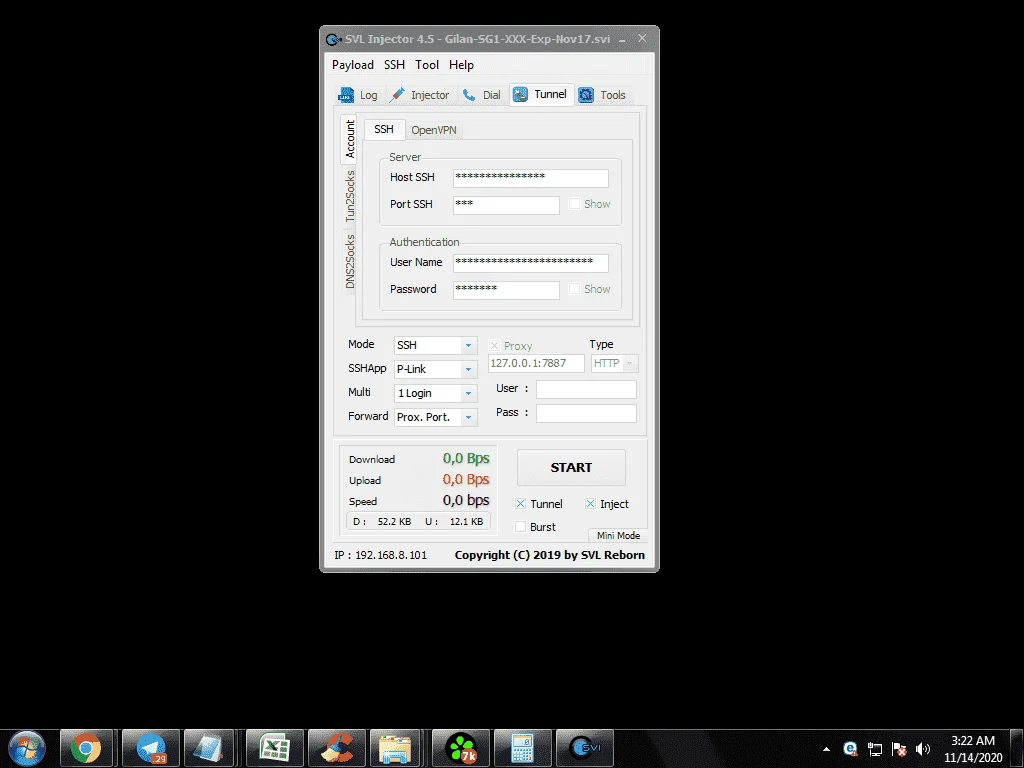The height and width of the screenshot is (768, 1024).
Task: Click the Speed 0,0 bps value
Action: [x=466, y=500]
